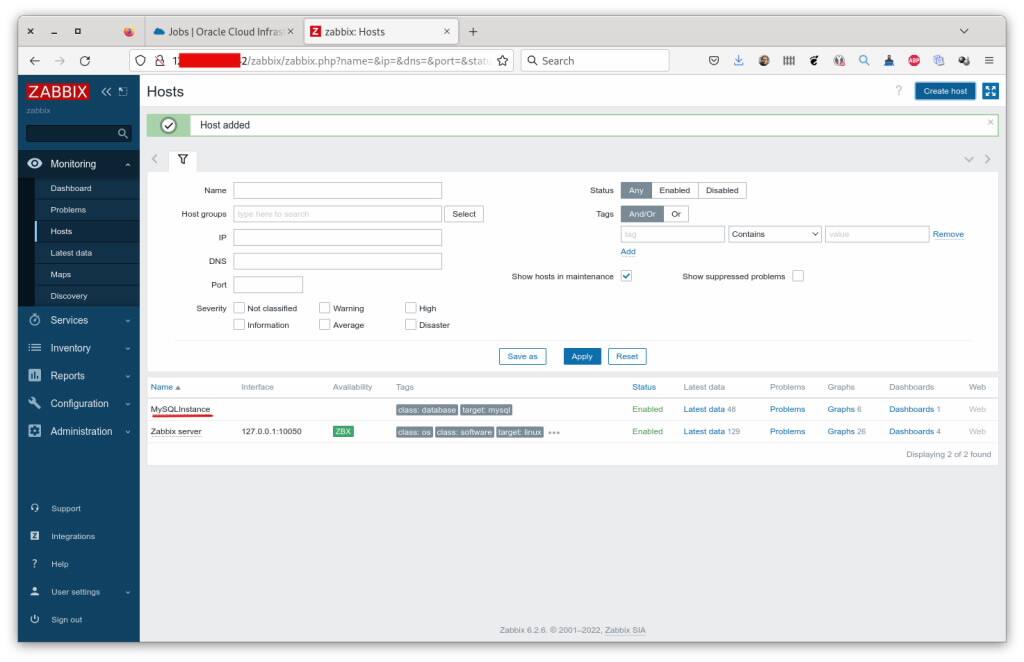Dismiss the Host added message

click(990, 122)
